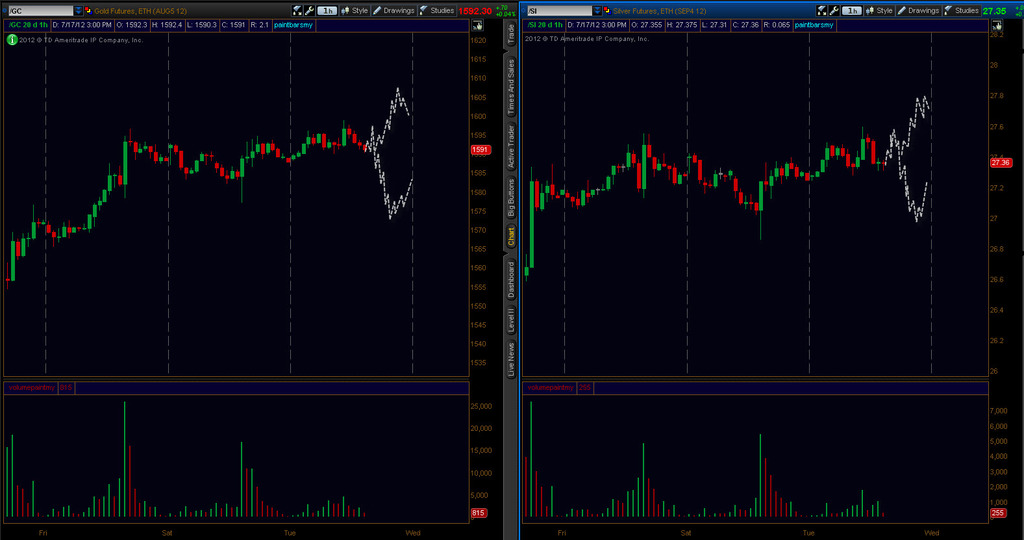Select the Chart side tab
The width and height of the screenshot is (1024, 540).
(511, 236)
